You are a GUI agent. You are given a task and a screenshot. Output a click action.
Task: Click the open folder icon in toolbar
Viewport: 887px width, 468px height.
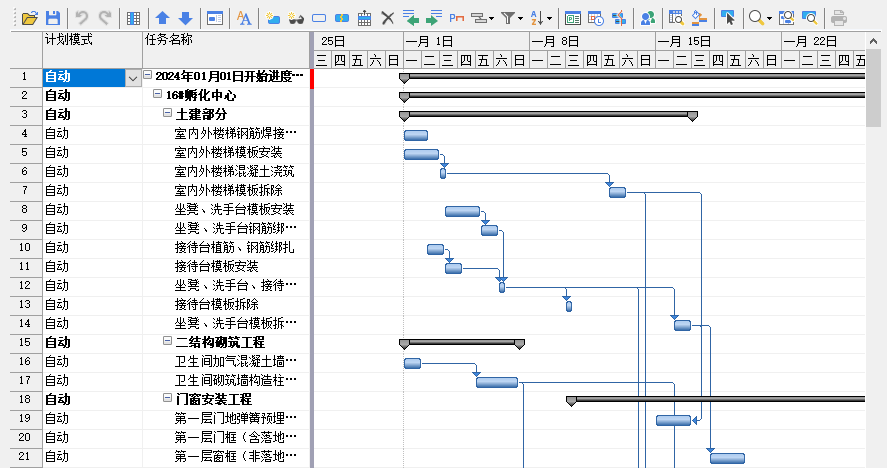tap(29, 18)
